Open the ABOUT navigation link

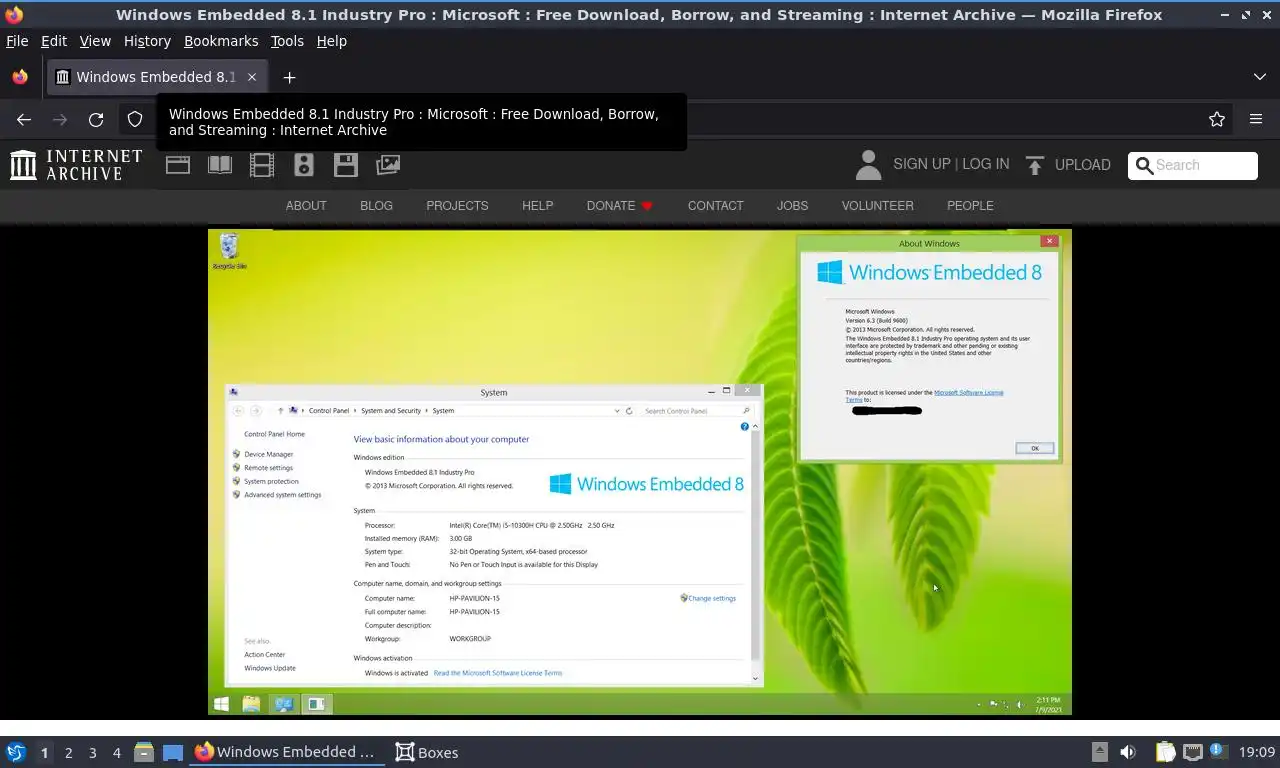[x=306, y=205]
